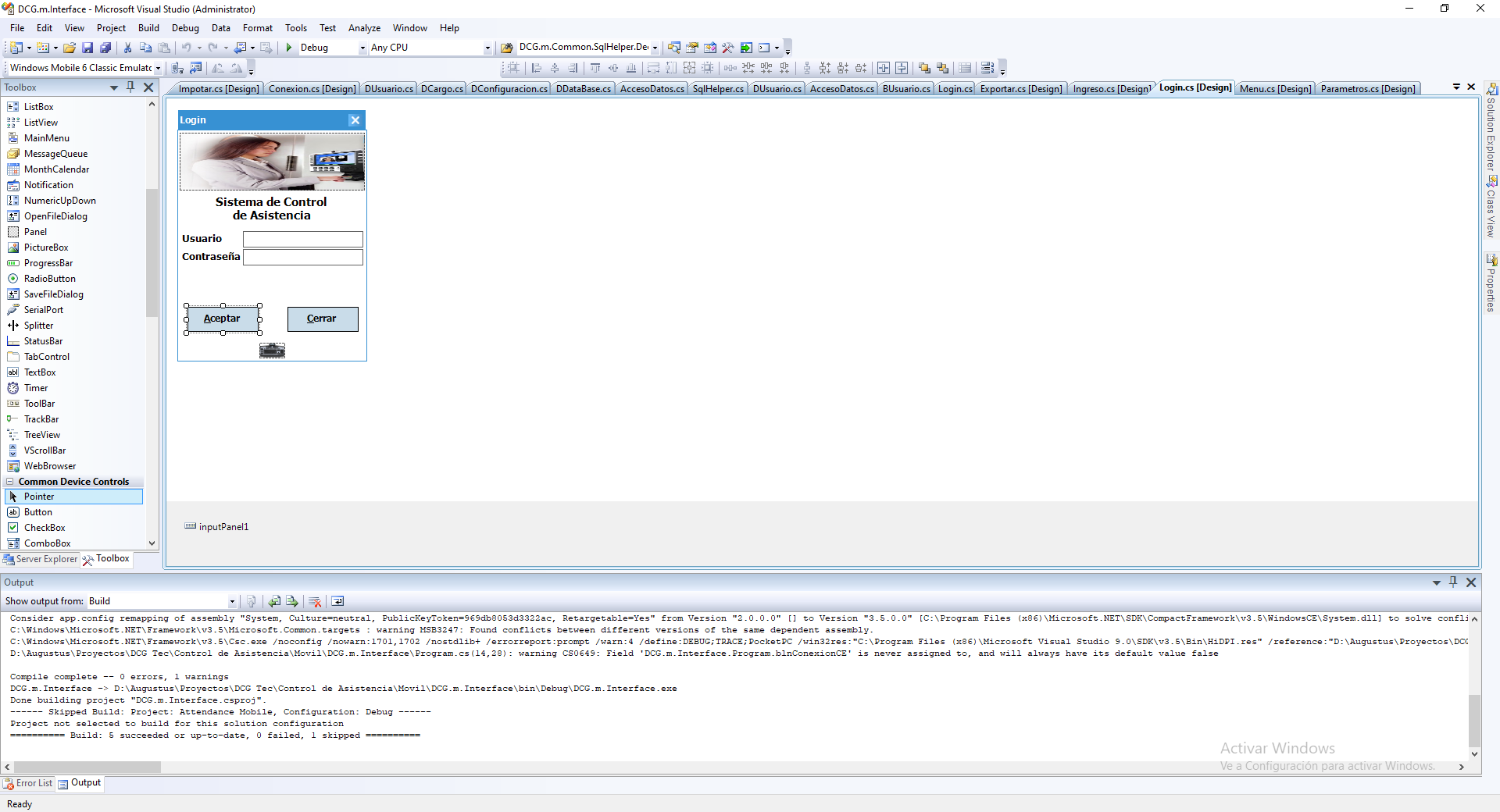Open the Build menu
The height and width of the screenshot is (812, 1500).
(148, 28)
